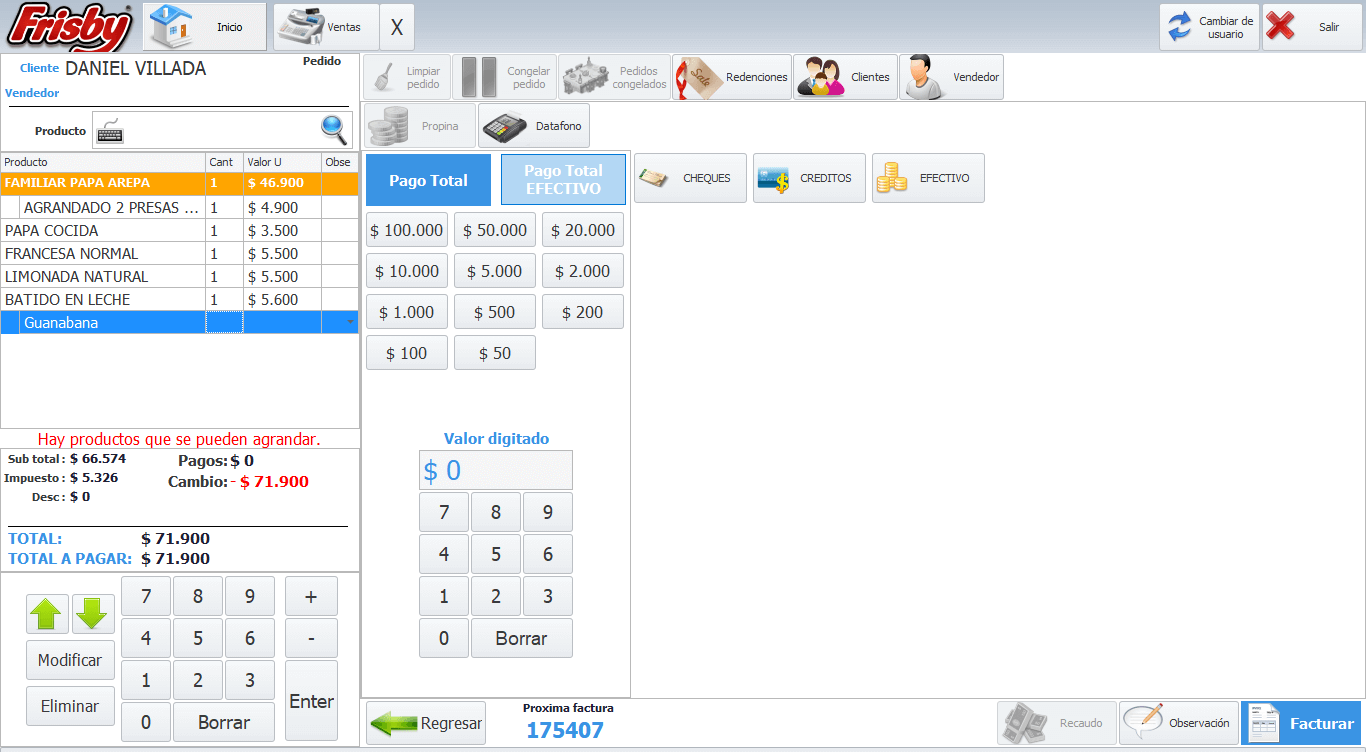1366x752 pixels.
Task: Select Pago Total button
Action: pyautogui.click(x=428, y=180)
